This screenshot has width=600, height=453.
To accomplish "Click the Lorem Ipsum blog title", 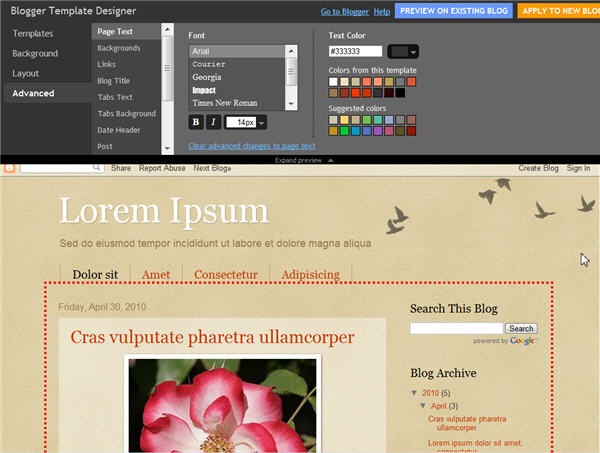I will (164, 210).
